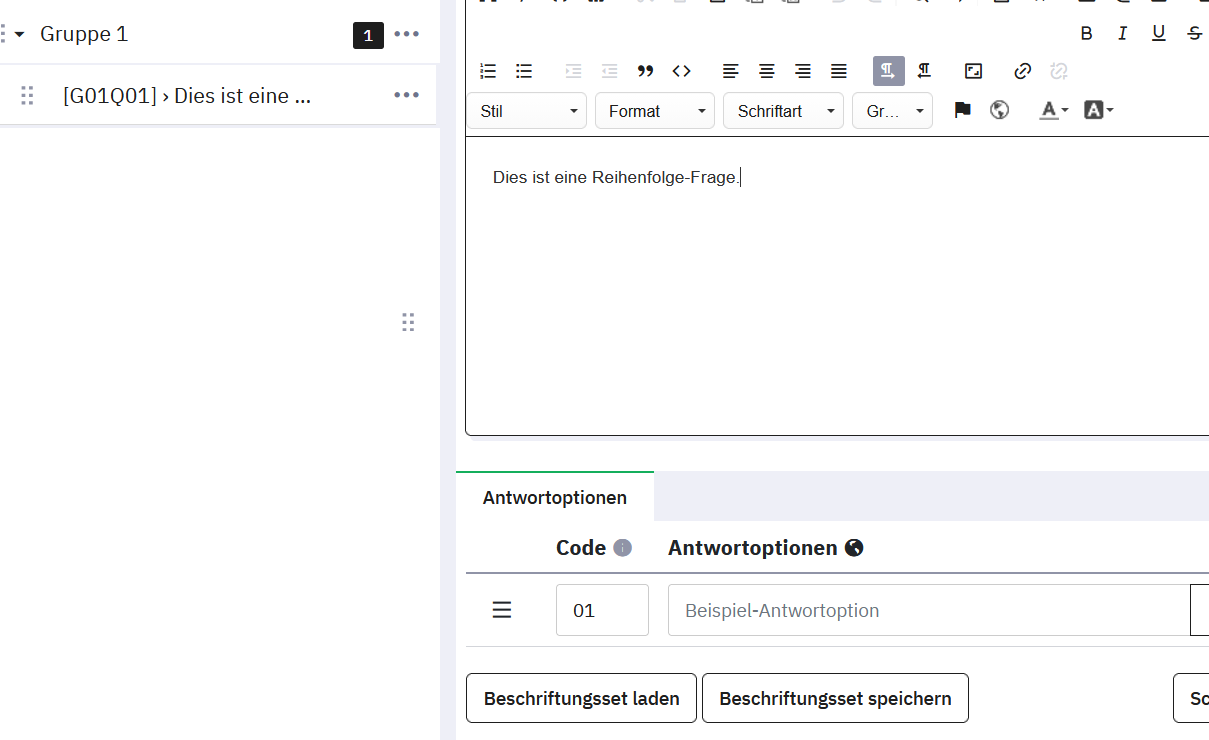The height and width of the screenshot is (740, 1209).
Task: Click the globe language icon in the editor toolbar
Action: [999, 111]
